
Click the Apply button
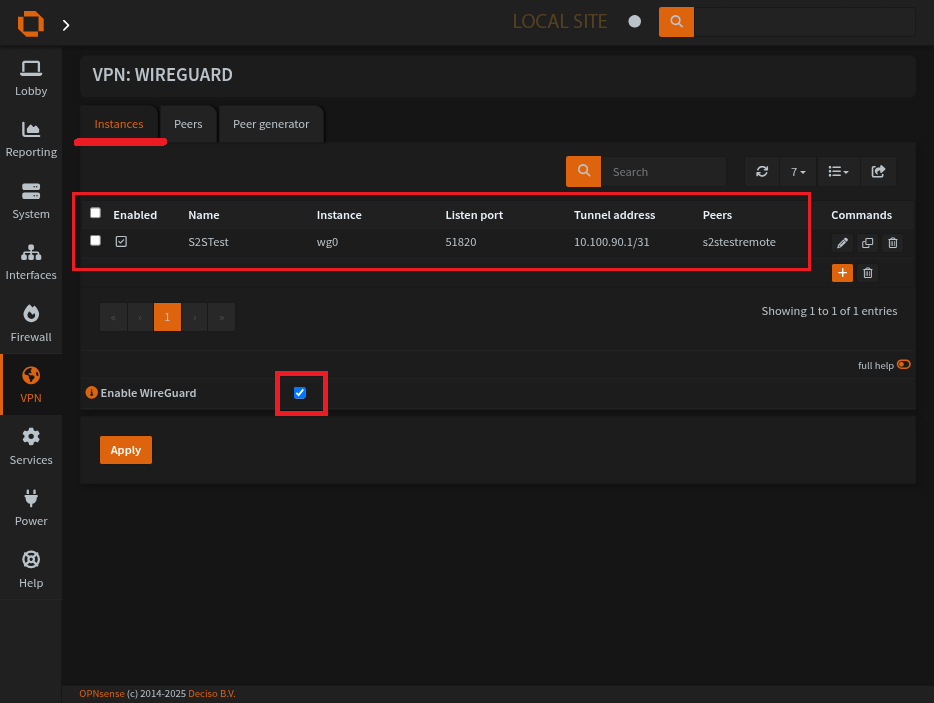click(126, 450)
